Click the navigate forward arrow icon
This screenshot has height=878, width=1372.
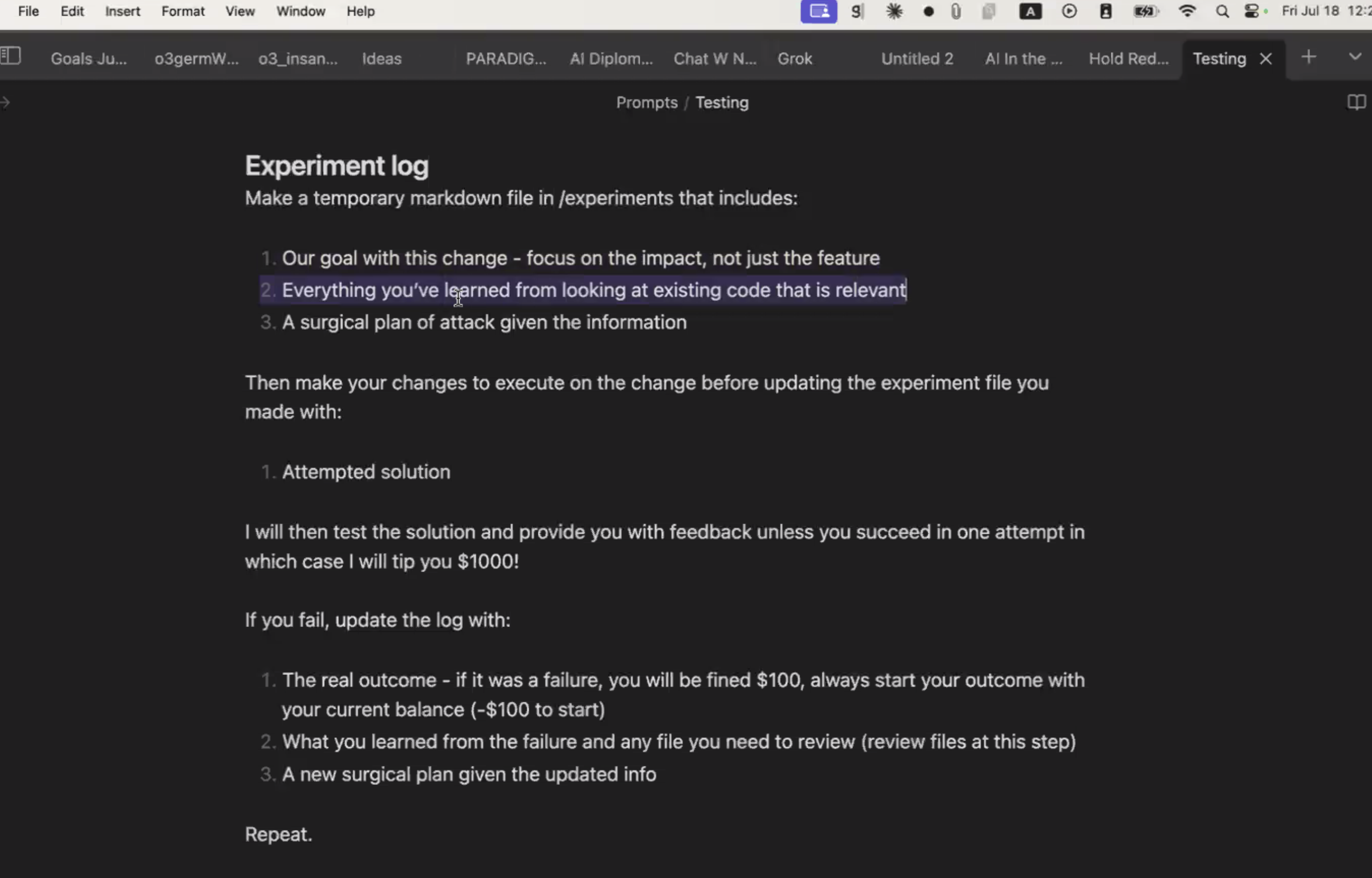(x=5, y=103)
